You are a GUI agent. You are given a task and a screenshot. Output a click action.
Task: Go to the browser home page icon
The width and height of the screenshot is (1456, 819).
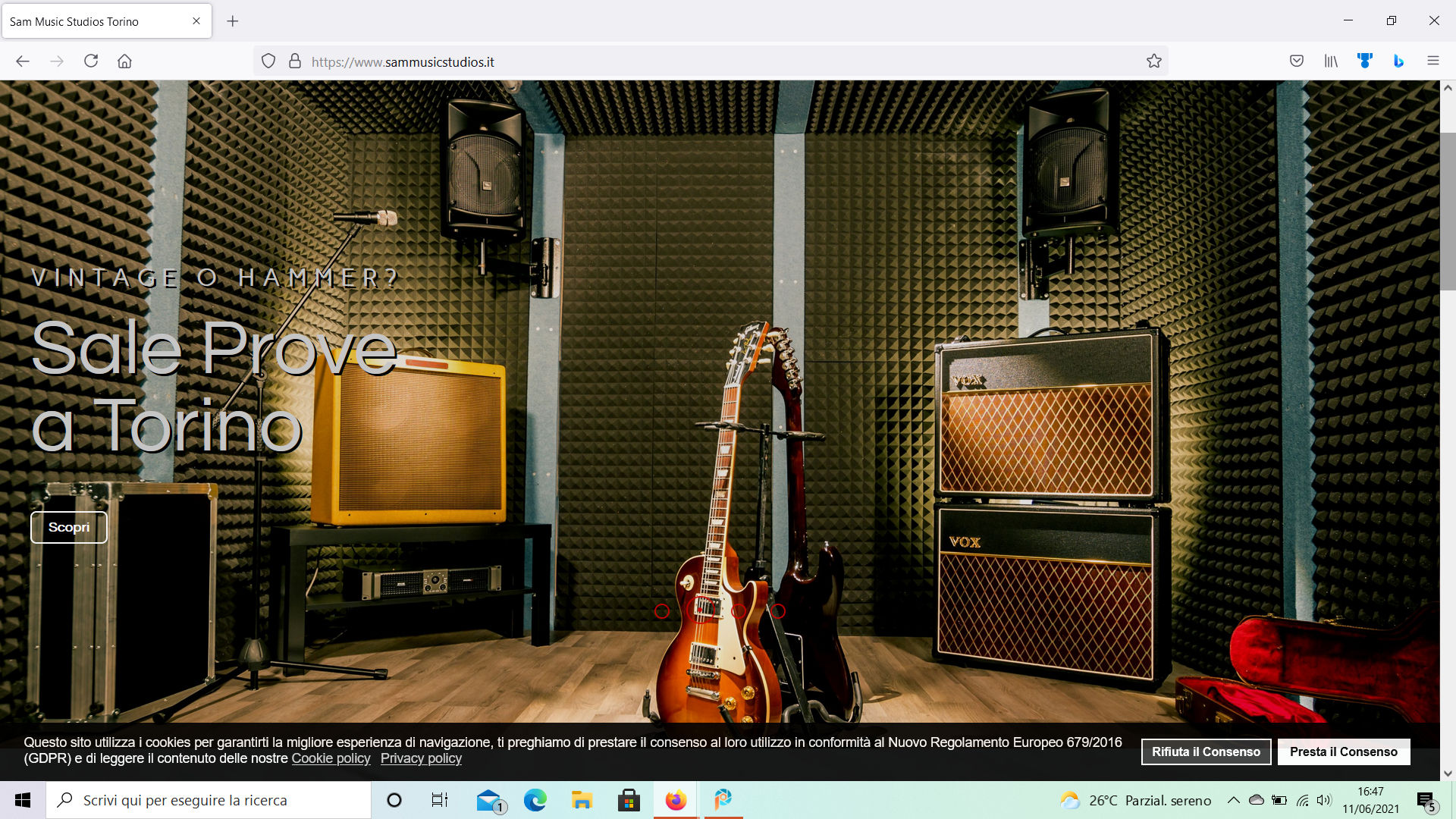point(124,61)
